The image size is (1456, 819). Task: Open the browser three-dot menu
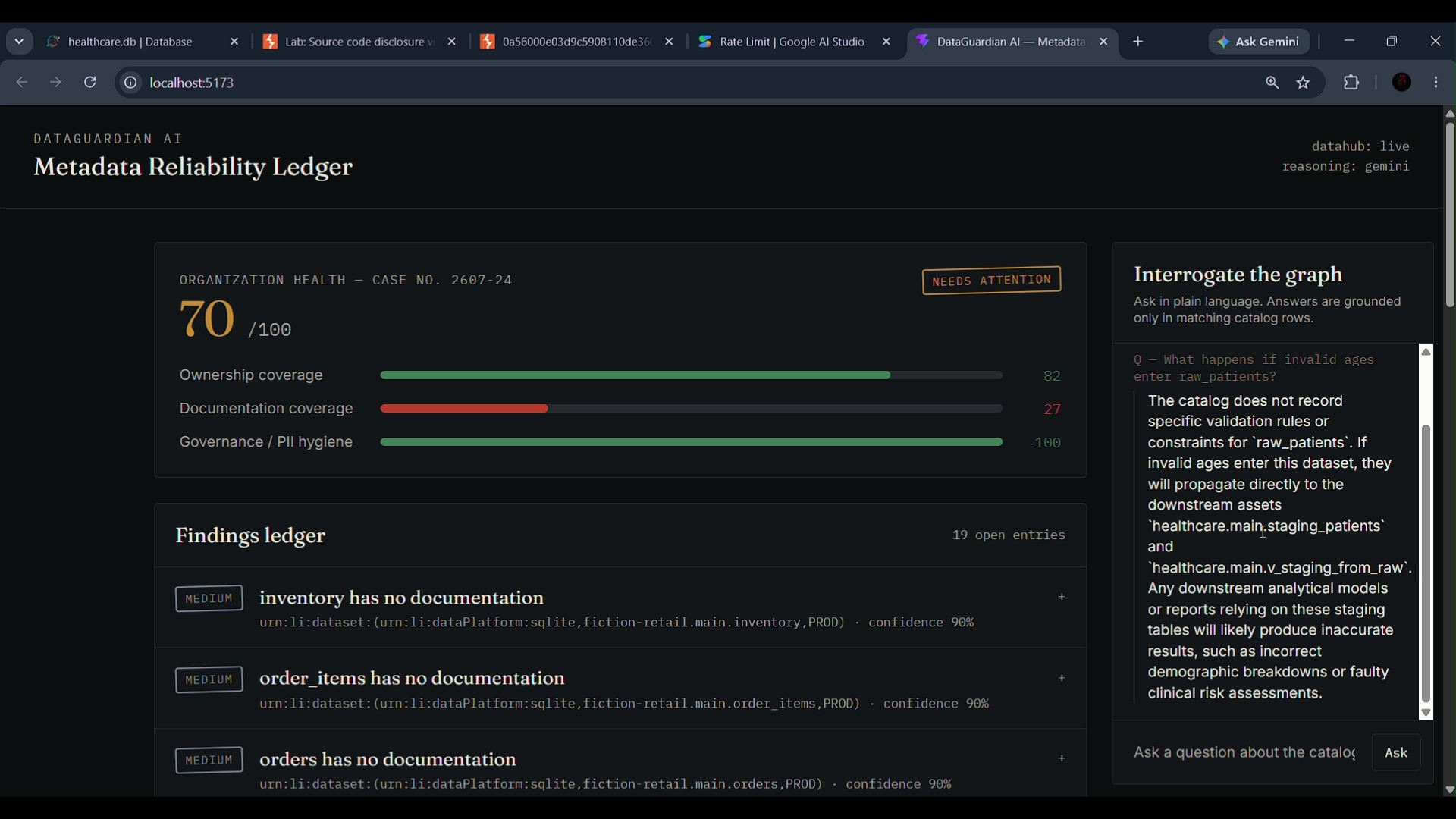[x=1437, y=83]
